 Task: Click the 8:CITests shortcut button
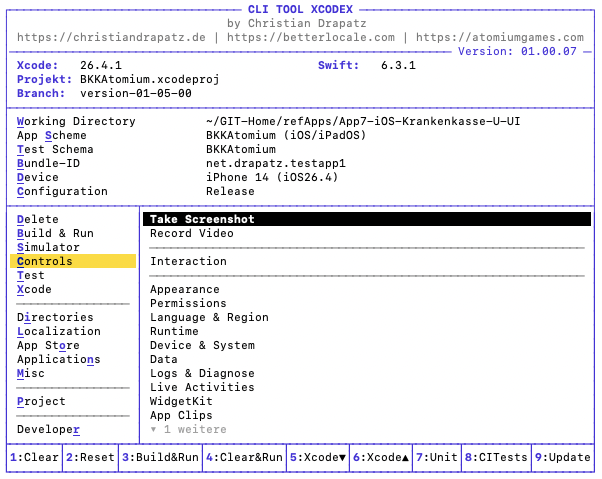click(x=496, y=457)
